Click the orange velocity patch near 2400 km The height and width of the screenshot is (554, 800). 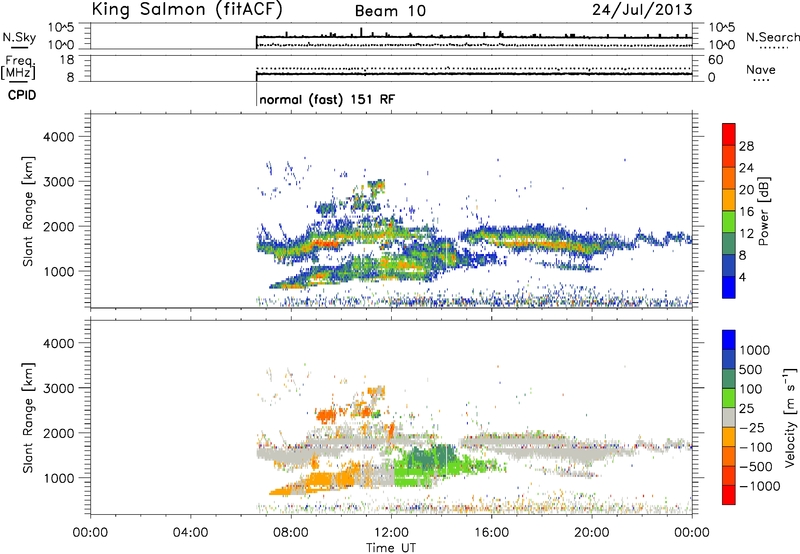click(x=327, y=416)
